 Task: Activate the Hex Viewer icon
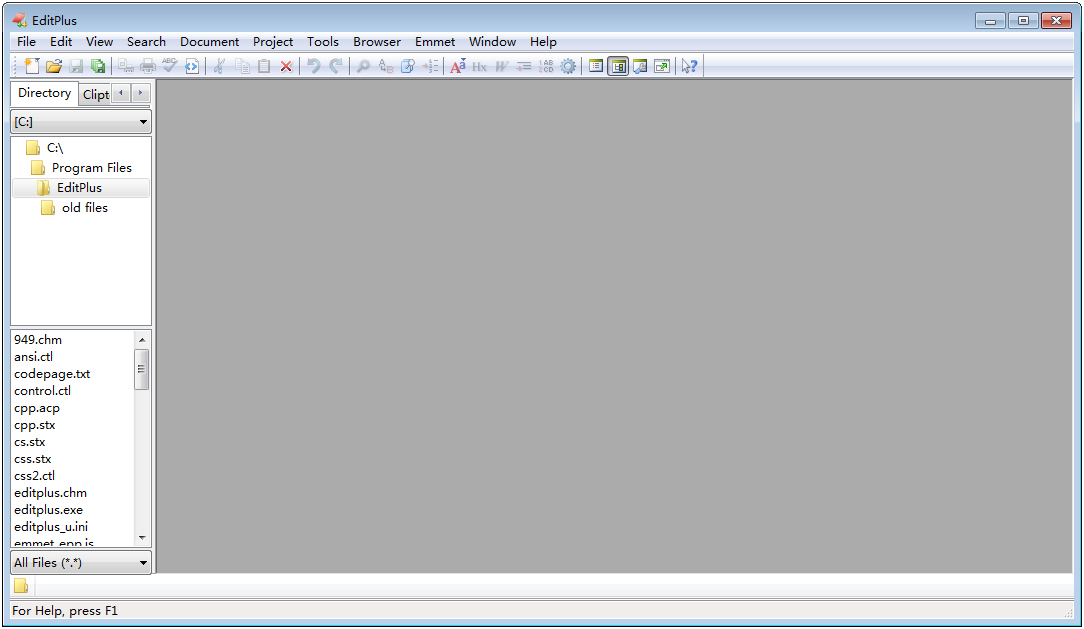point(480,66)
